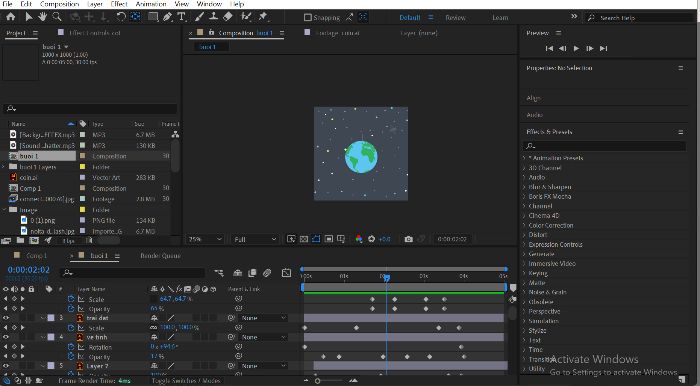
Task: Expand the Color Correction effects category
Action: [x=525, y=225]
